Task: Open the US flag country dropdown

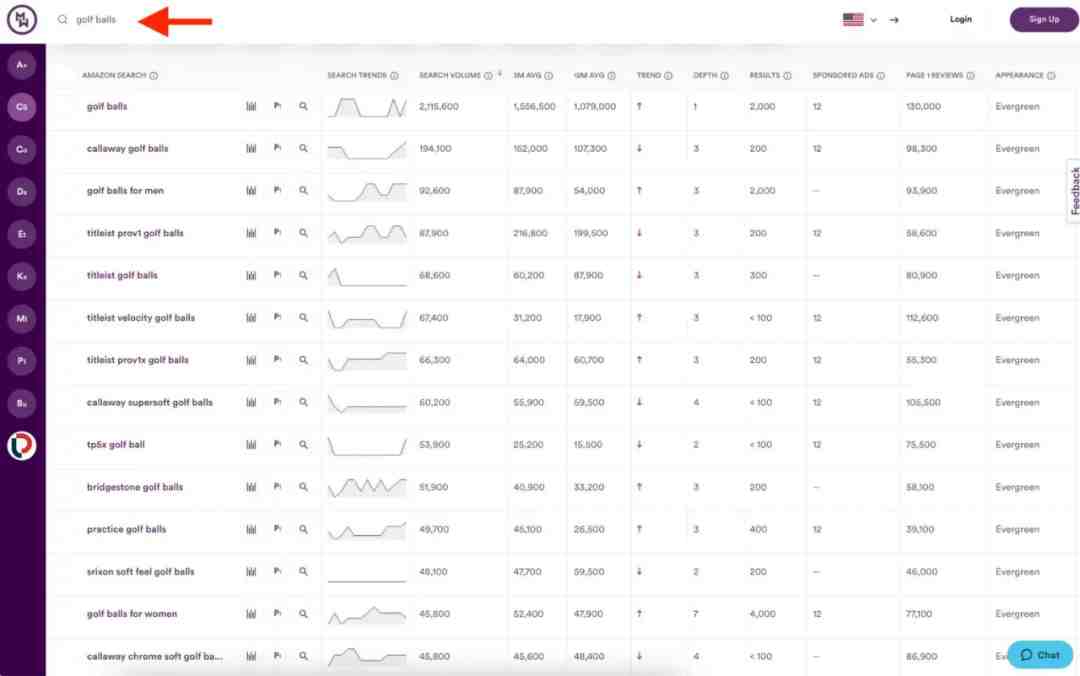Action: coord(860,20)
